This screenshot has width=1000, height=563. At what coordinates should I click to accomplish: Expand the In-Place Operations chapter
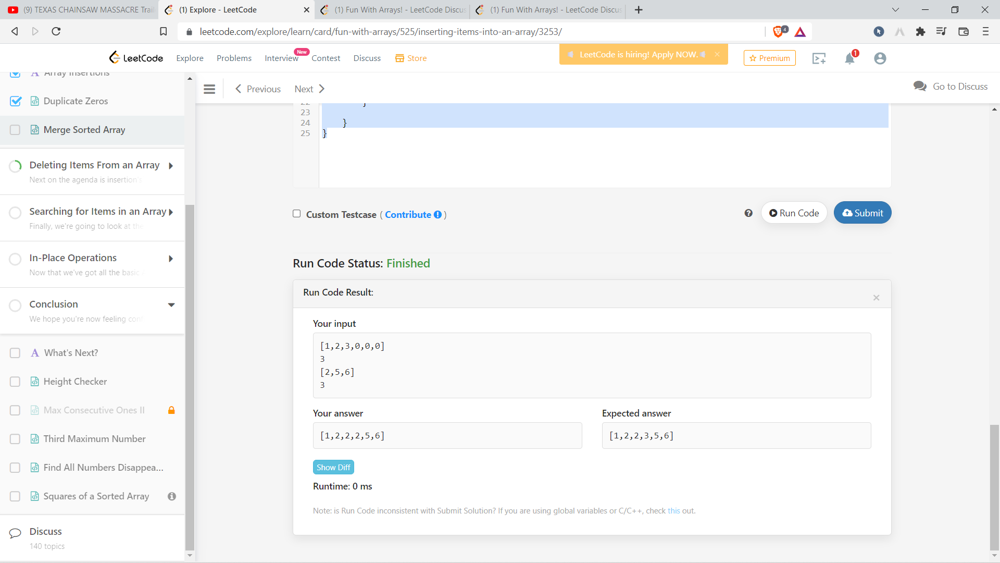point(171,259)
